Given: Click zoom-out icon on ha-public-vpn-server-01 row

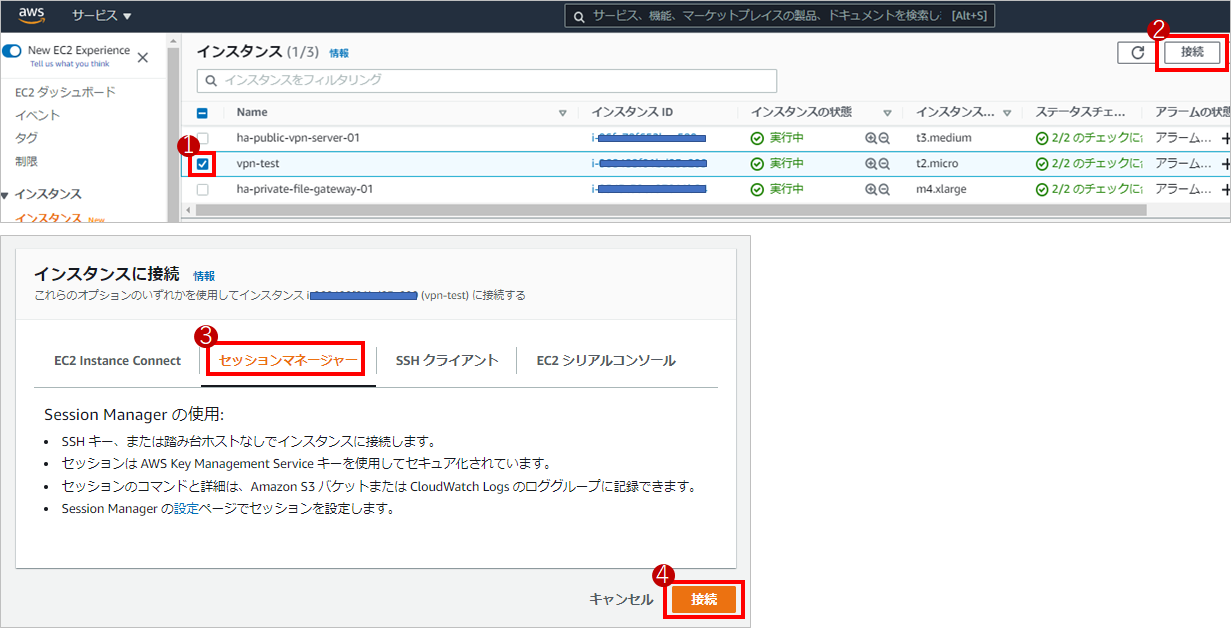Looking at the screenshot, I should pos(884,138).
